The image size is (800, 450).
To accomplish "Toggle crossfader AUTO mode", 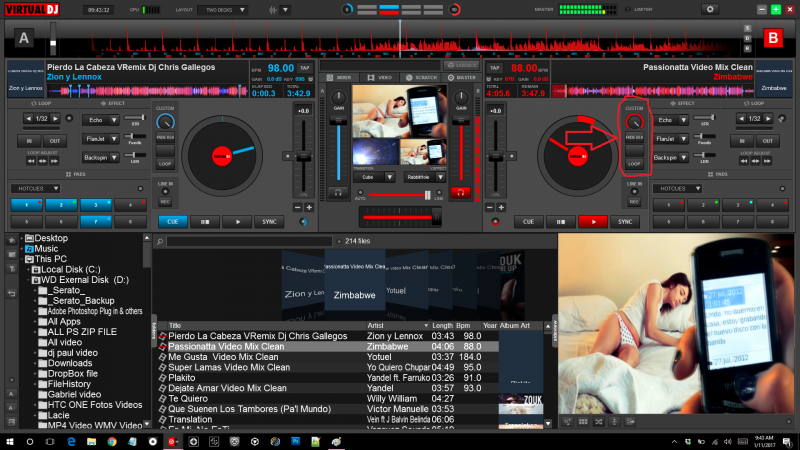I will pos(360,193).
